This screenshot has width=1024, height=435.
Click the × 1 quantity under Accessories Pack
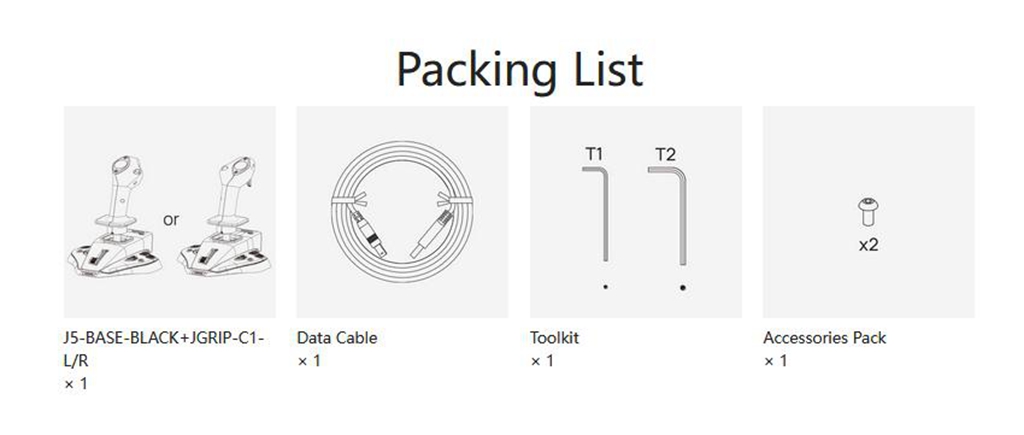775,361
